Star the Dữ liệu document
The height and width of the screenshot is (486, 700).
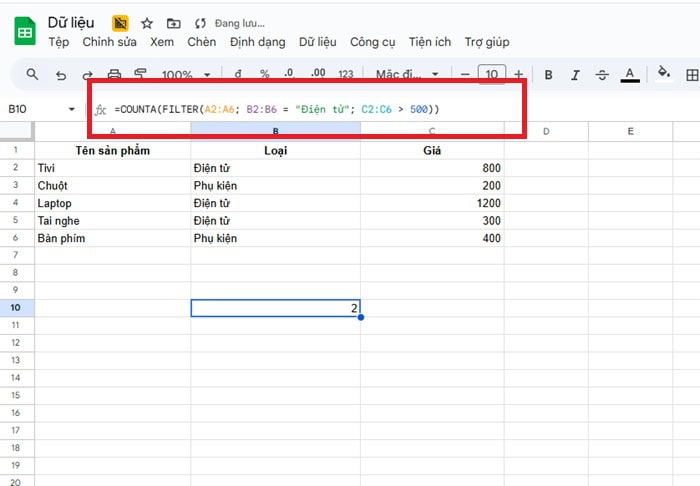(147, 23)
